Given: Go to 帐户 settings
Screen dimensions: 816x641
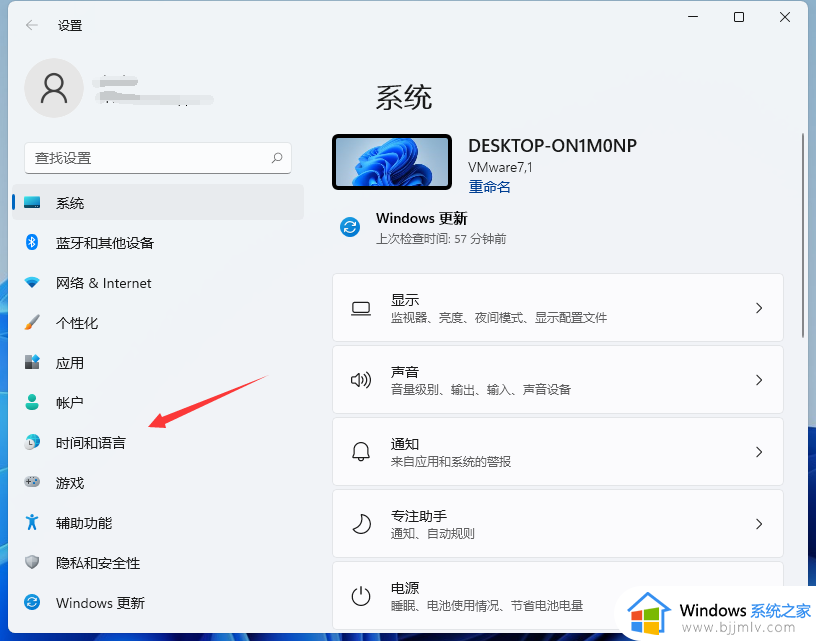Looking at the screenshot, I should point(158,402).
